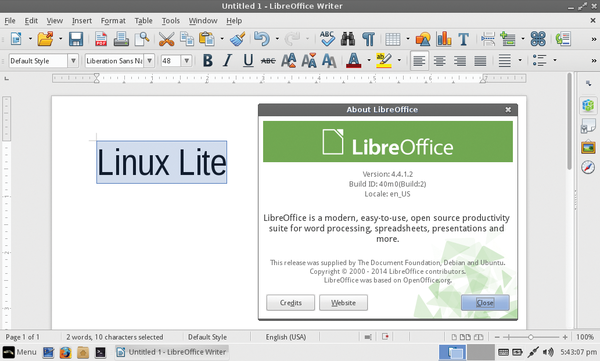
Task: Open the Gallery icon in sidebar
Action: (588, 147)
